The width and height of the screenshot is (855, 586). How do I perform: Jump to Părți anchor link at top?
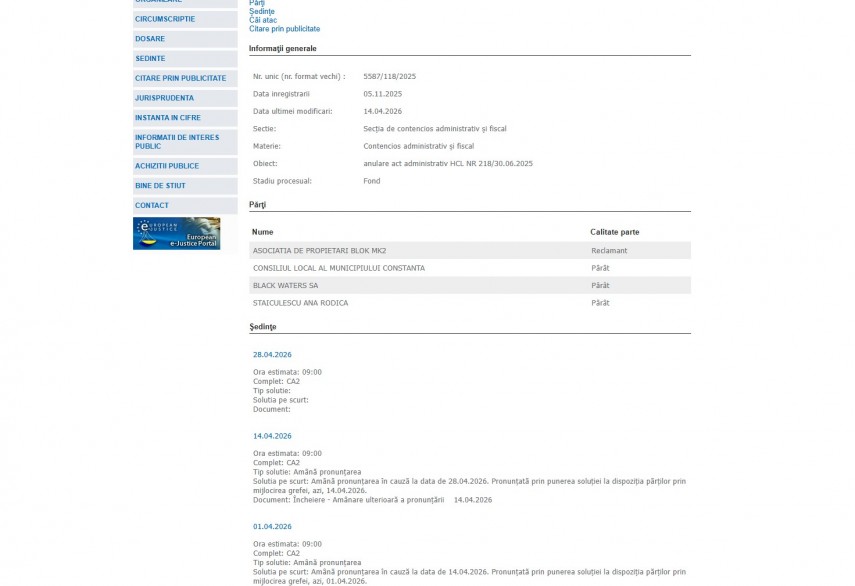[257, 3]
